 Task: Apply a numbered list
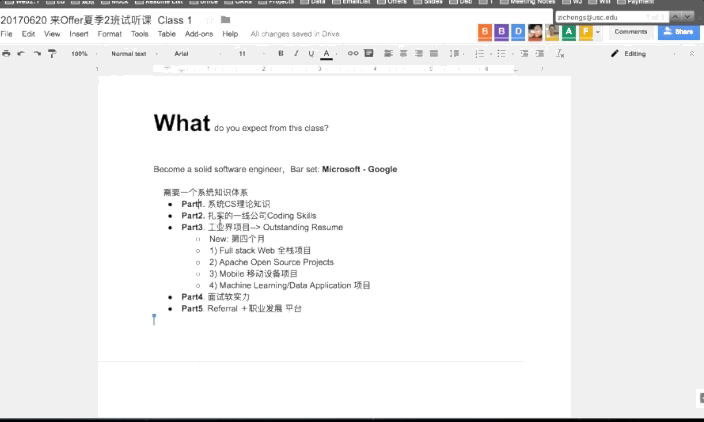[480, 53]
